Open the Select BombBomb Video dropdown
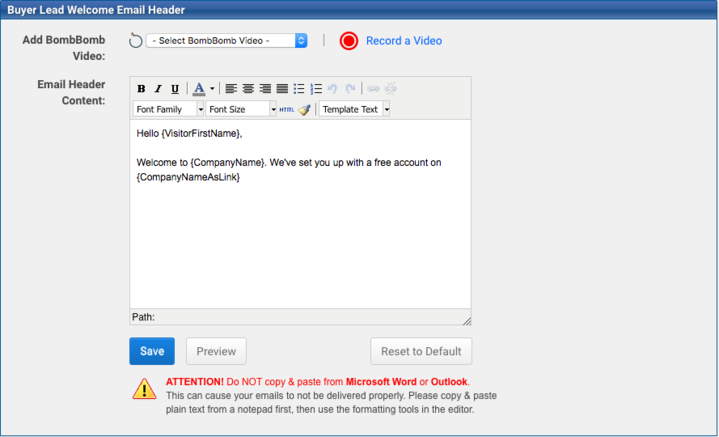719x437 pixels. (x=227, y=41)
